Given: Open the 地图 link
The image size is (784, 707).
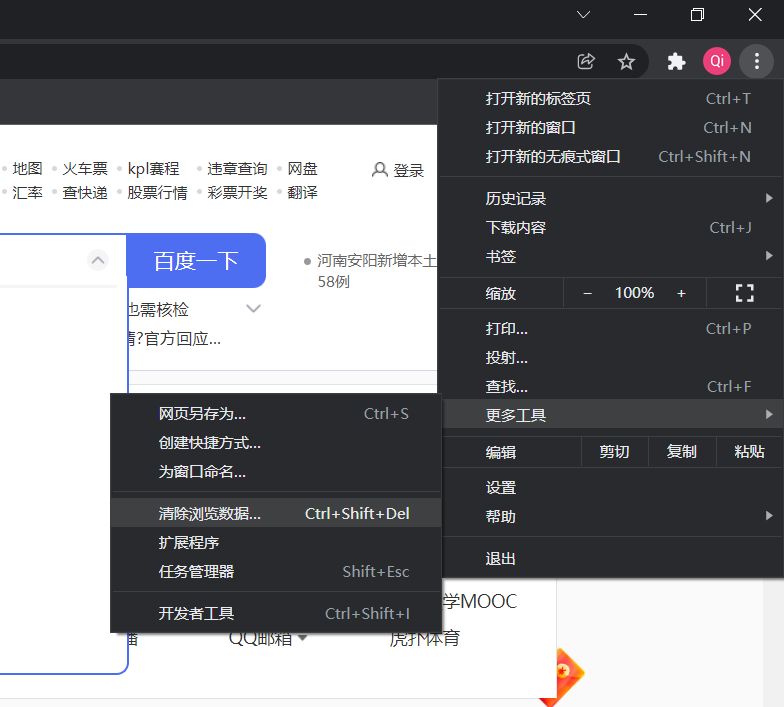Looking at the screenshot, I should tap(28, 168).
